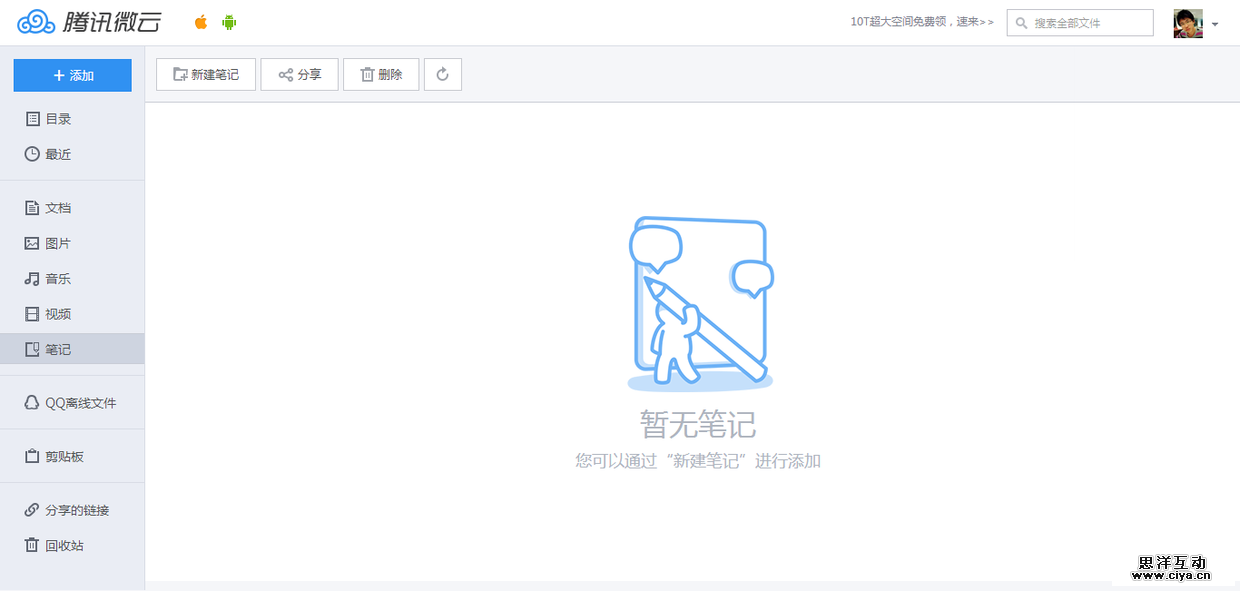Viewport: 1240px width, 591px height.
Task: Click the search box for all files
Action: (x=1080, y=23)
